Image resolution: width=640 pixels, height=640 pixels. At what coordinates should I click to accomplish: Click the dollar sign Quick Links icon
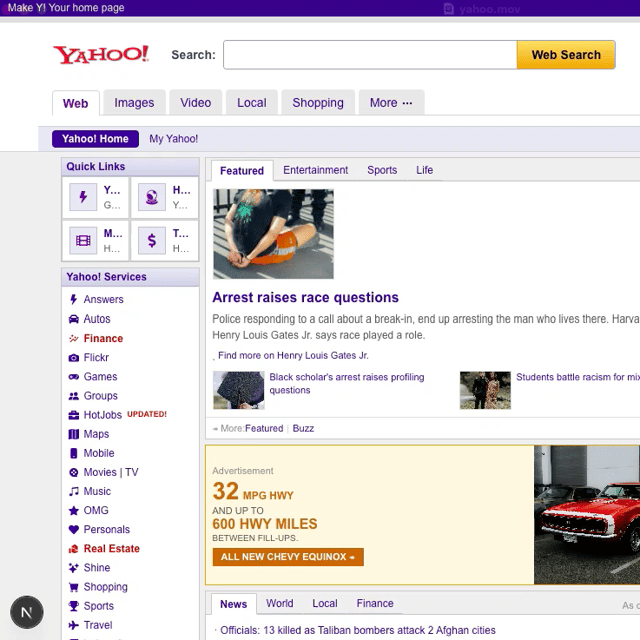(x=152, y=240)
